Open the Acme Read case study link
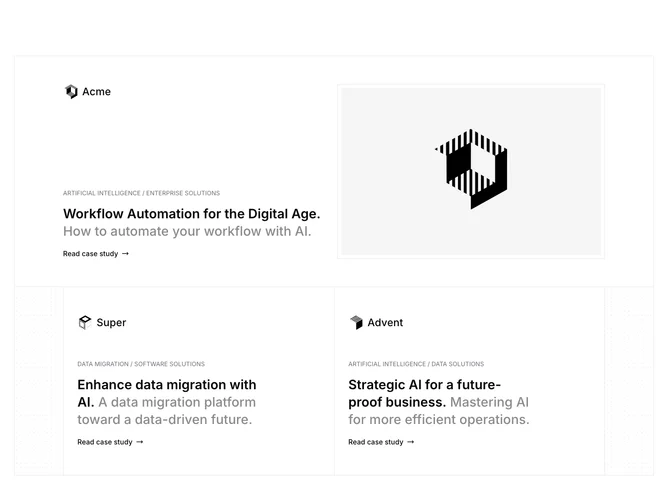Screen dimensions: 668x501 click(96, 253)
